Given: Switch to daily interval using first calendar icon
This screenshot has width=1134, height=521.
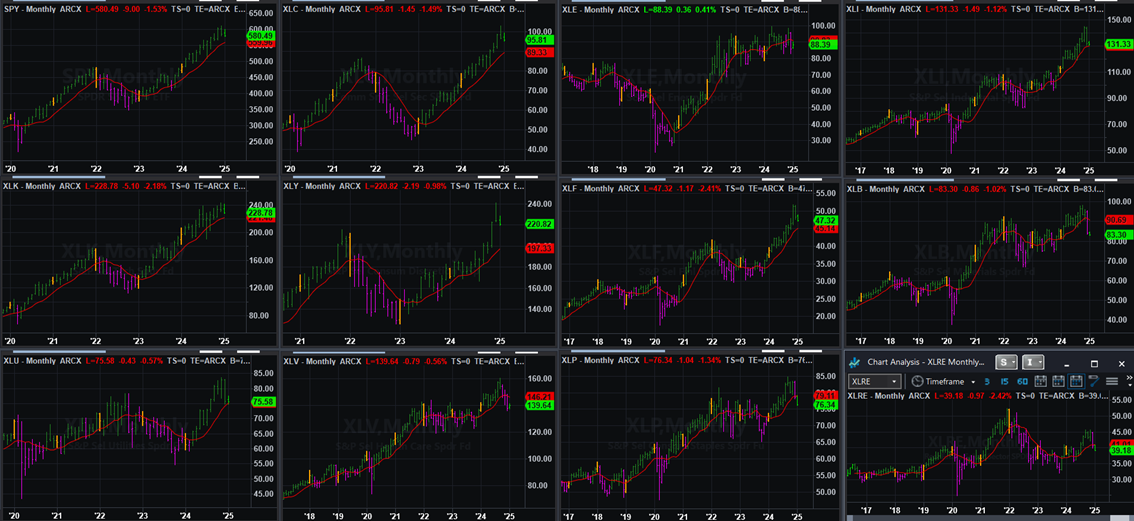Looking at the screenshot, I should (x=1041, y=381).
